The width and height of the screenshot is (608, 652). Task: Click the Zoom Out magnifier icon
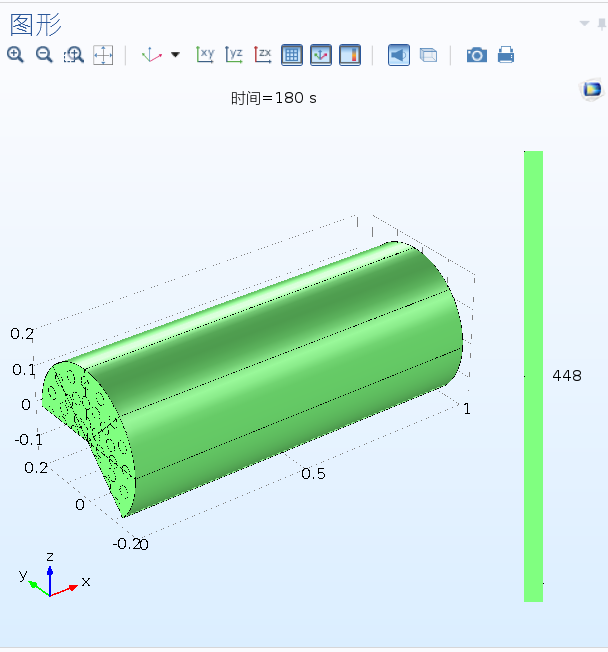pos(44,55)
